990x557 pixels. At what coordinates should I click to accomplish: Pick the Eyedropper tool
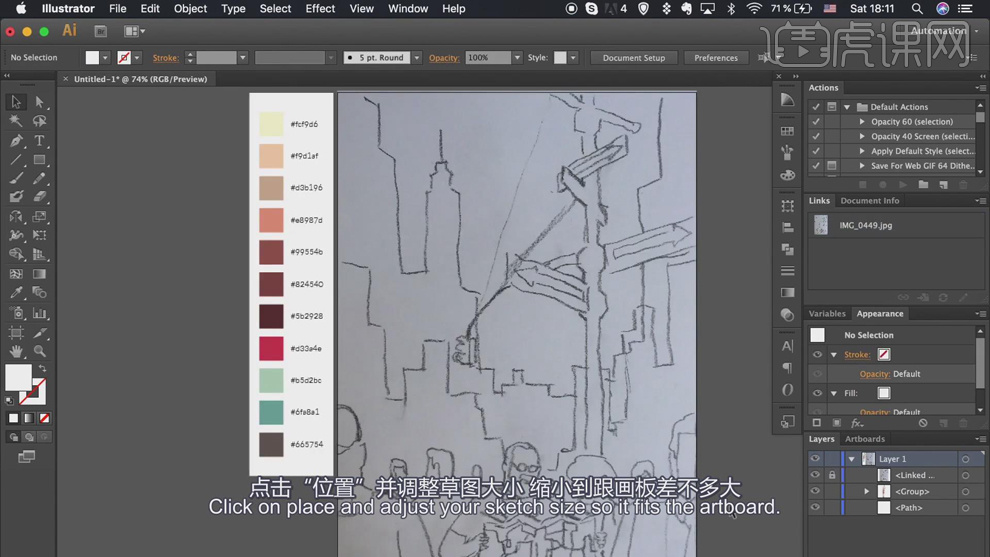tap(16, 293)
